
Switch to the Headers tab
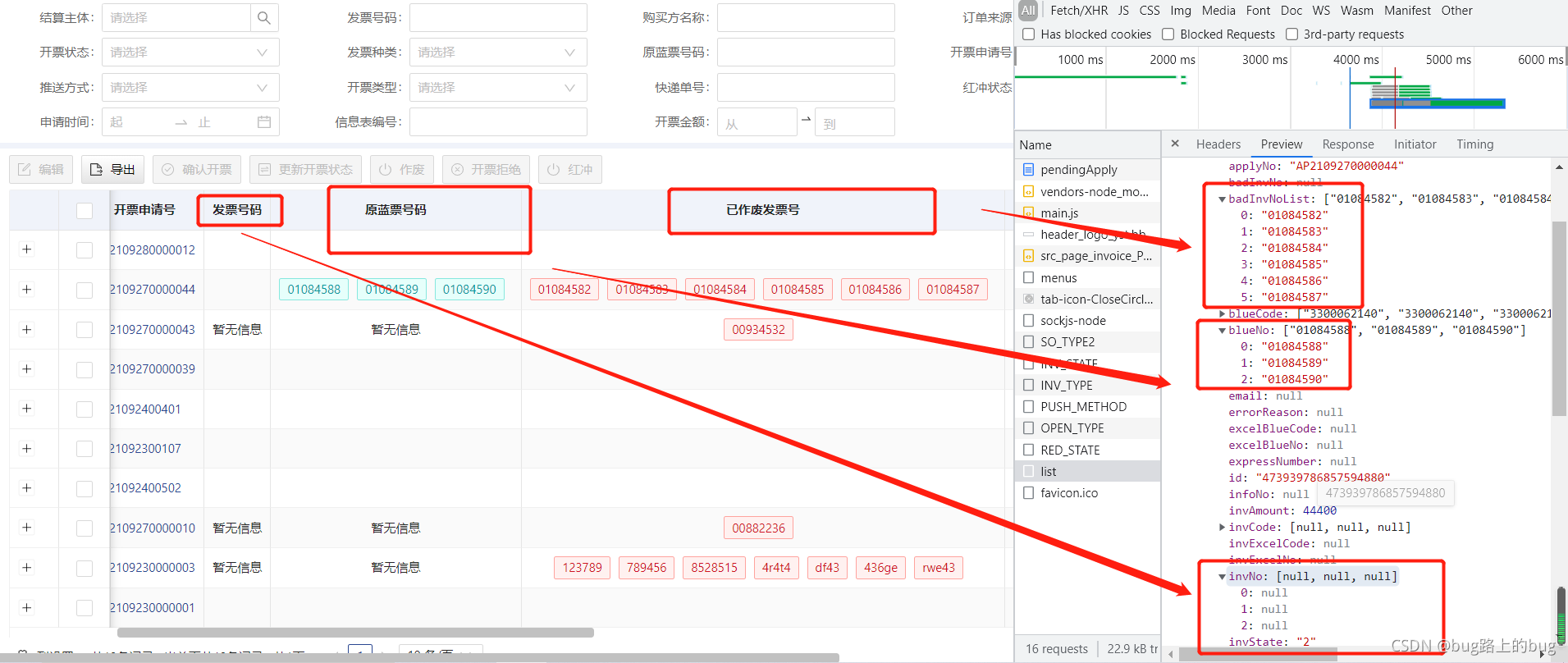tap(1218, 144)
